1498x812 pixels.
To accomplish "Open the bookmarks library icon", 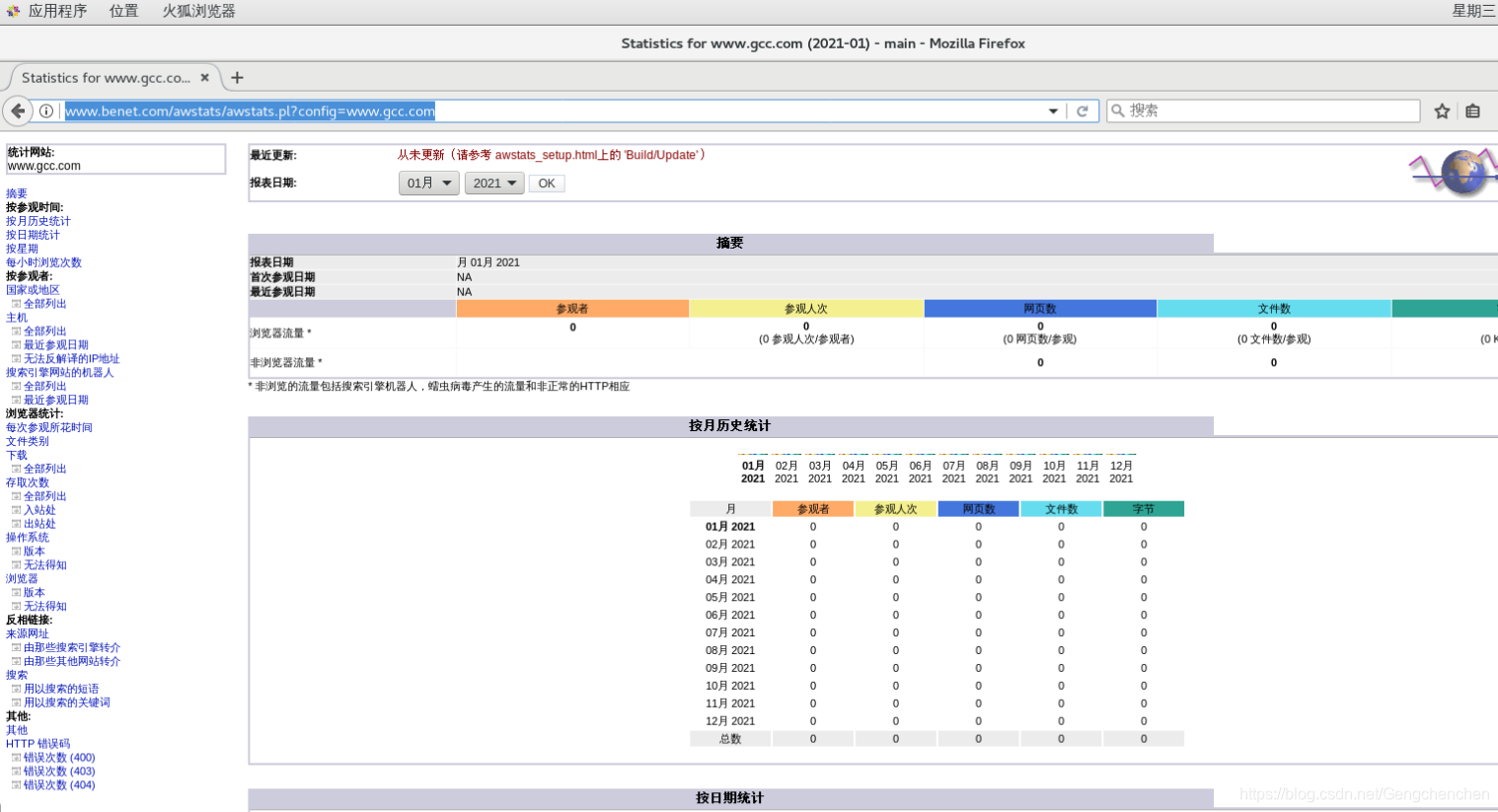I will pos(1472,111).
